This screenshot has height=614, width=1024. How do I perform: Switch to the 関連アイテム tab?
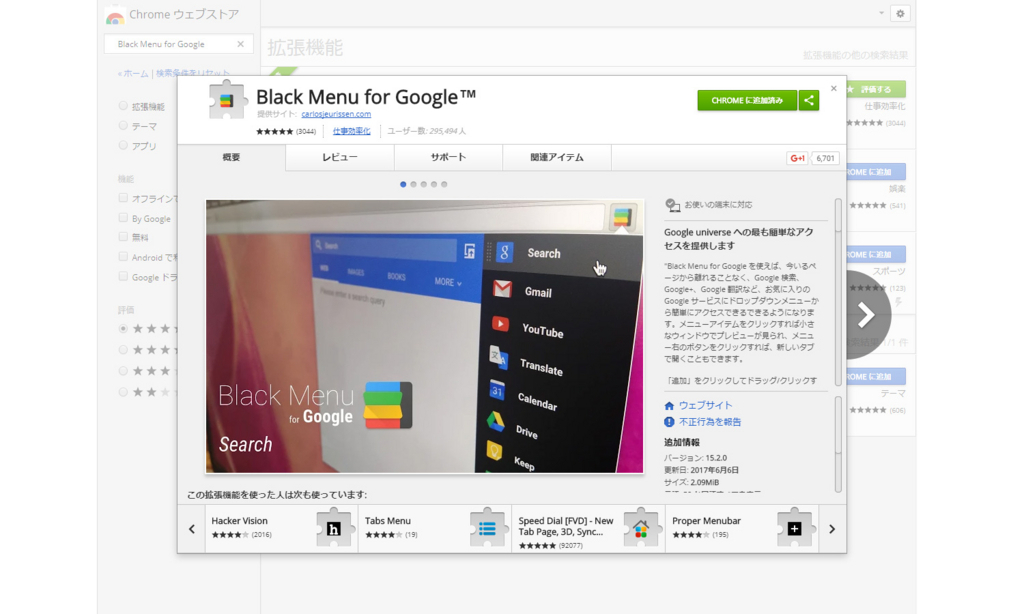coord(556,157)
